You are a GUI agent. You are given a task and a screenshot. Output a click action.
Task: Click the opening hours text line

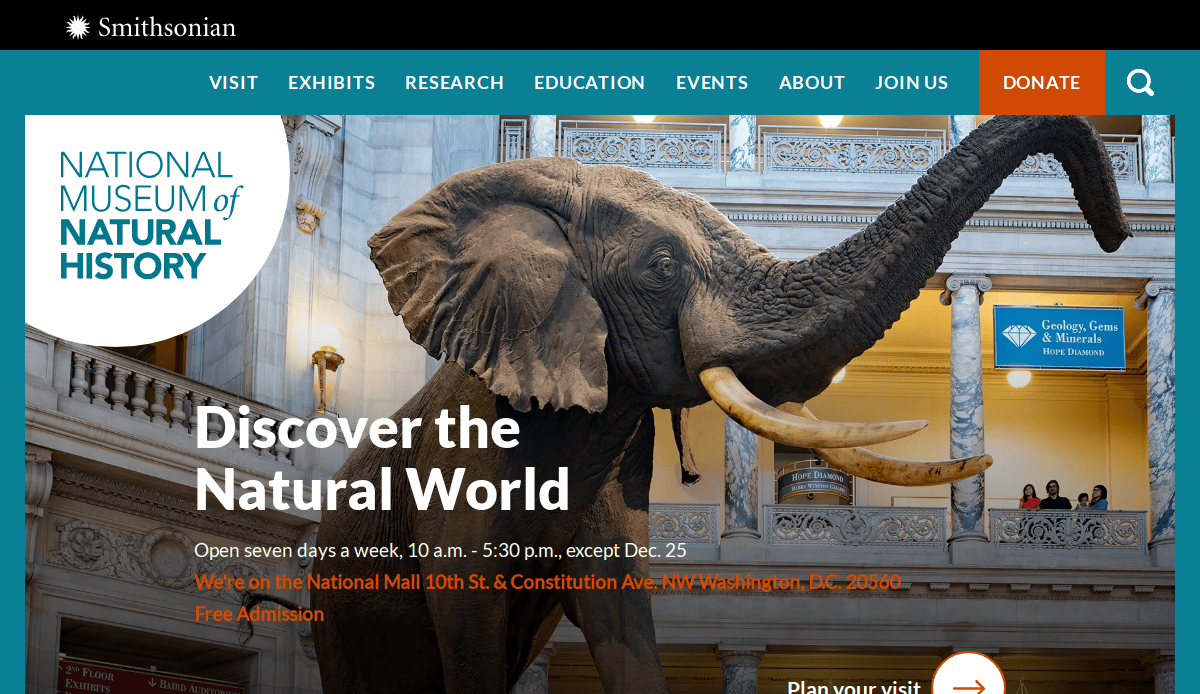click(x=440, y=549)
